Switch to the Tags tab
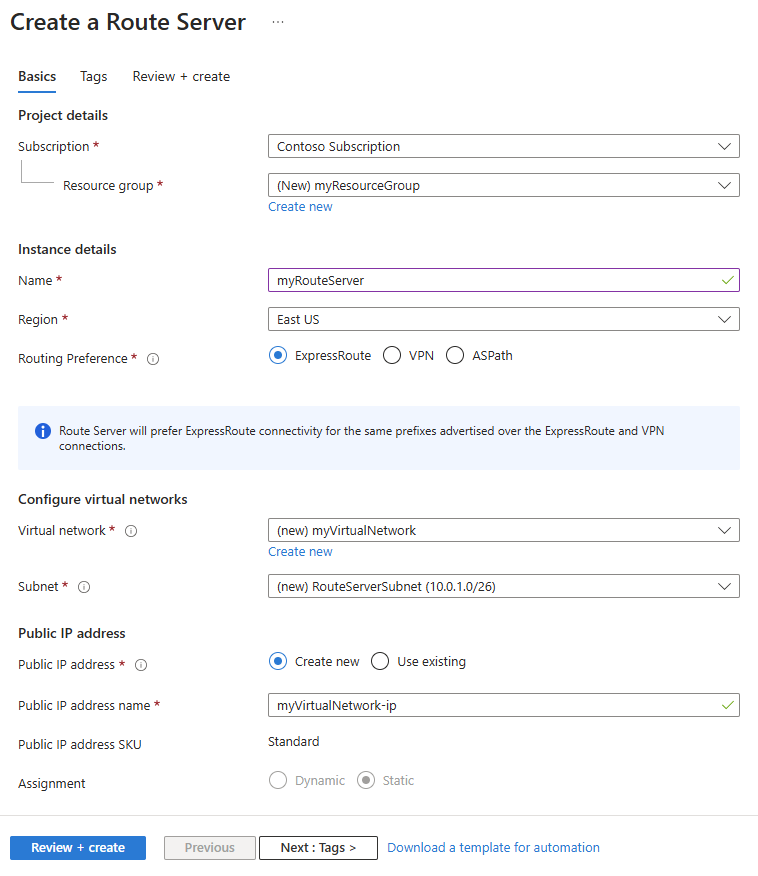The width and height of the screenshot is (758, 876). [x=93, y=76]
